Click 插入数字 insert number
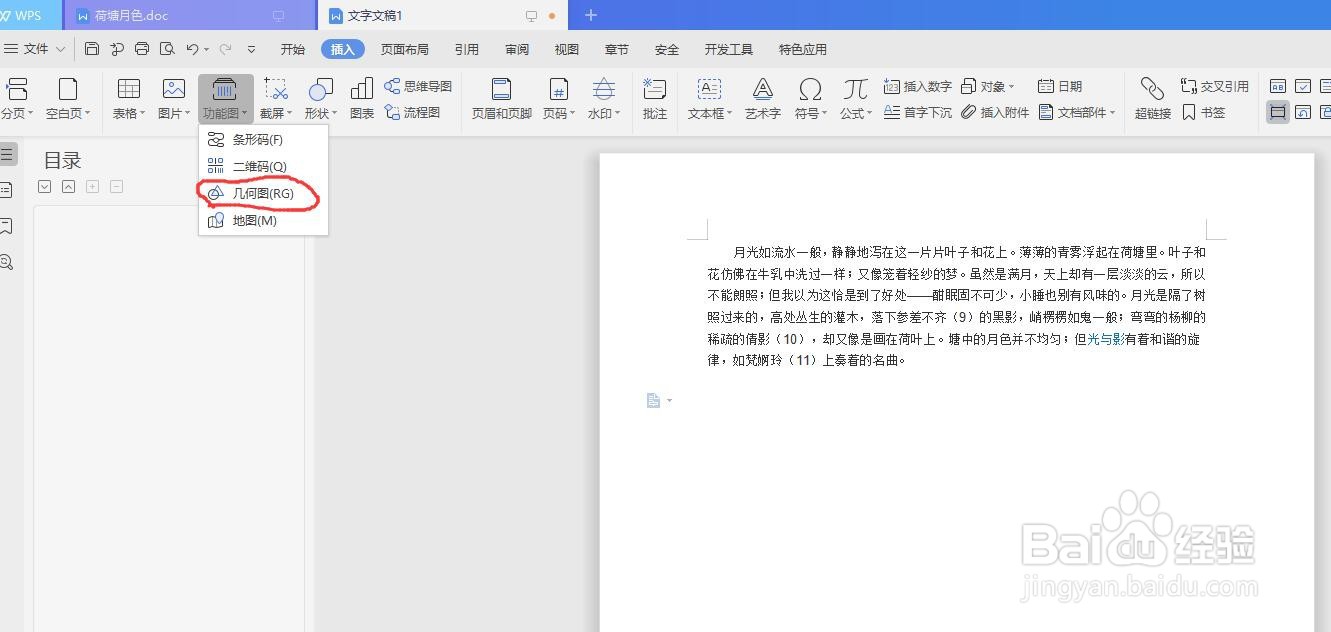This screenshot has width=1331, height=632. point(918,86)
